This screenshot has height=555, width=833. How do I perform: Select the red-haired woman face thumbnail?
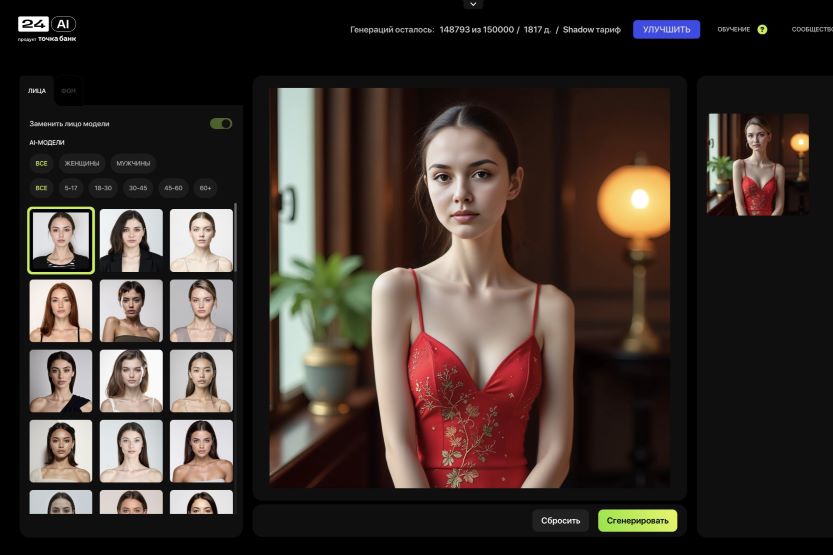point(61,311)
